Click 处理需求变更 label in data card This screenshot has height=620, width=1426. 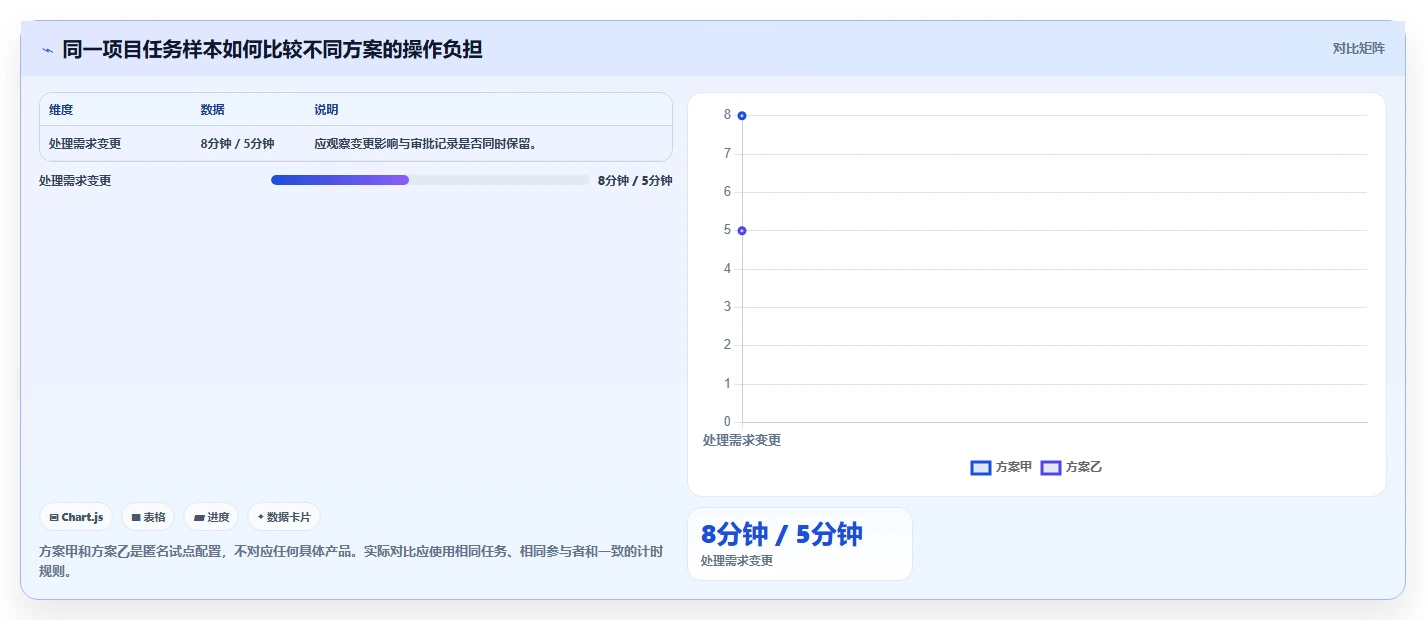click(737, 561)
